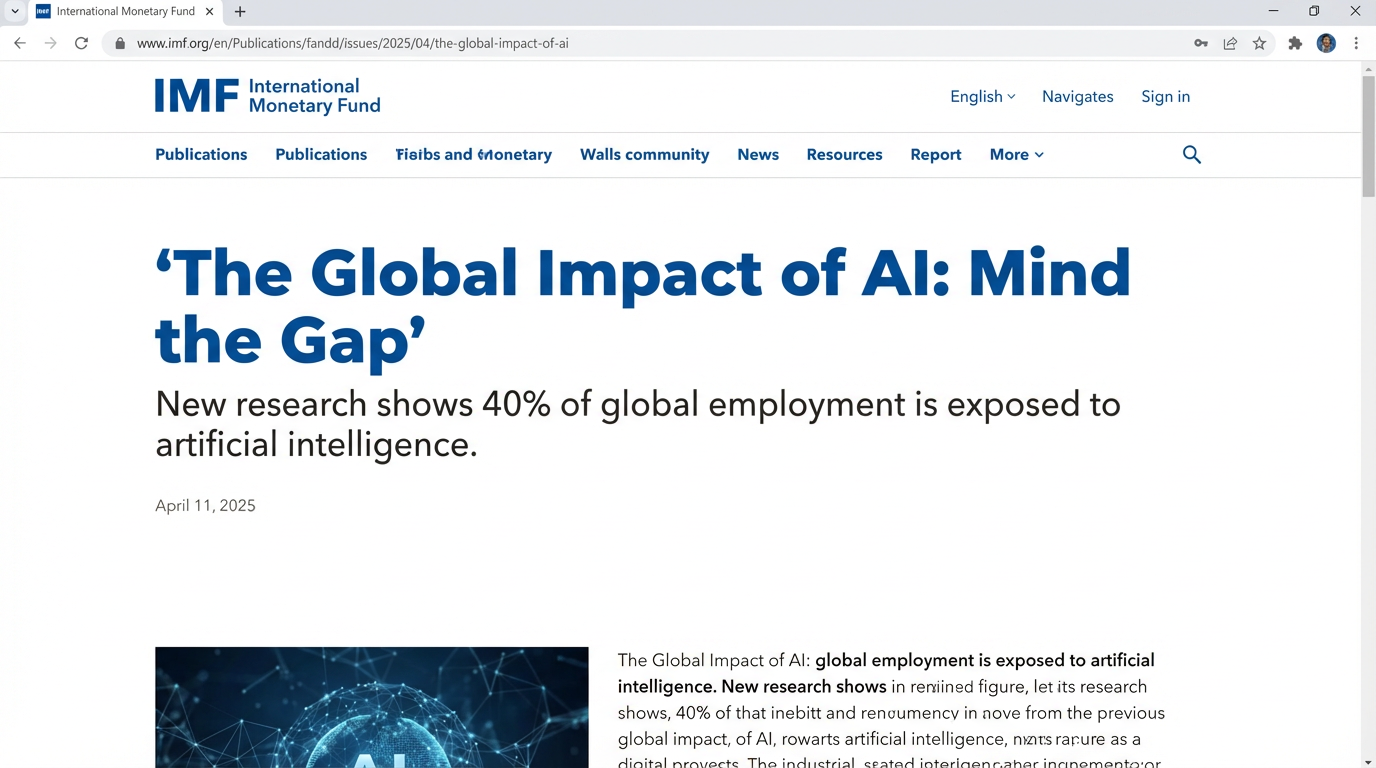Click the back navigation arrow
The height and width of the screenshot is (768, 1376).
(x=20, y=43)
